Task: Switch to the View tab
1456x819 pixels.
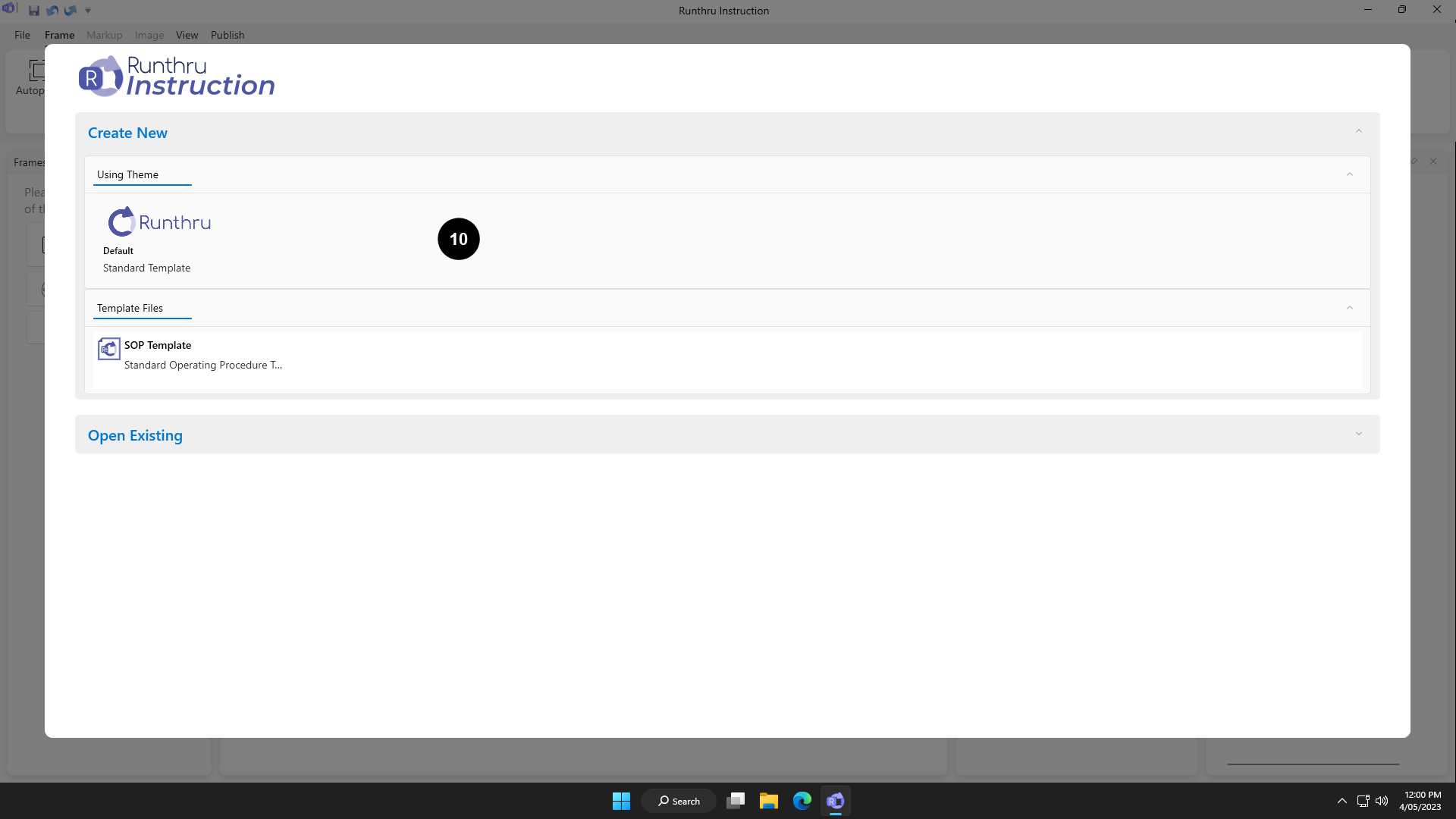Action: (x=187, y=35)
